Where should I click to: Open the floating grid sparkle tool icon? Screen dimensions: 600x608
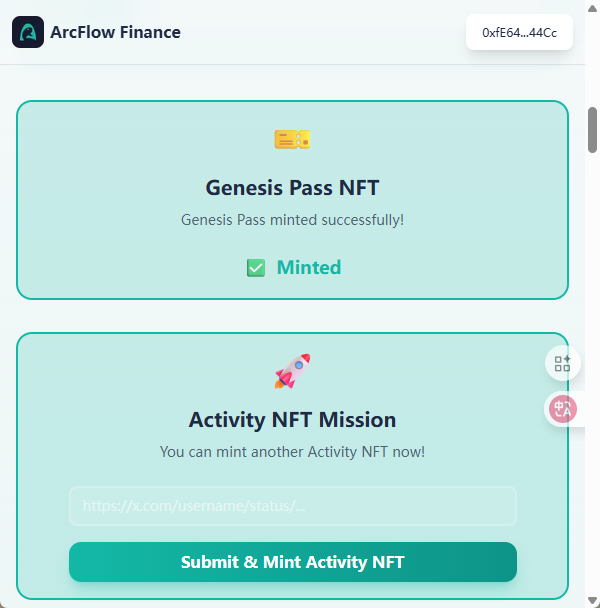click(562, 364)
